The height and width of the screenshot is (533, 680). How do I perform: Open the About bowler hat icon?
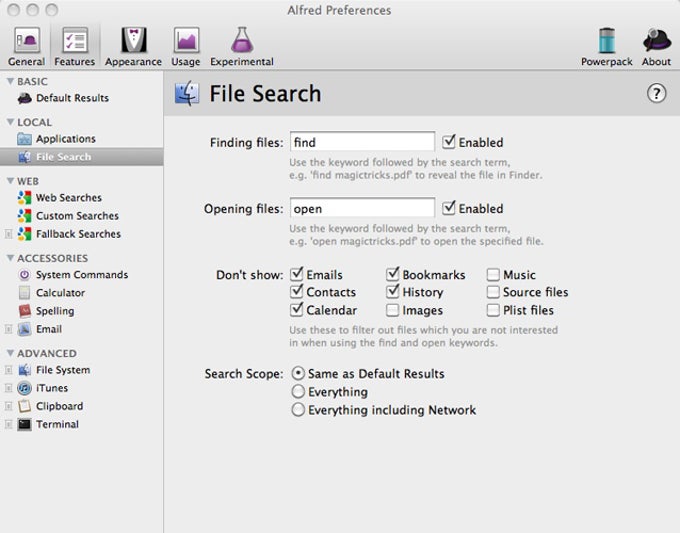657,41
